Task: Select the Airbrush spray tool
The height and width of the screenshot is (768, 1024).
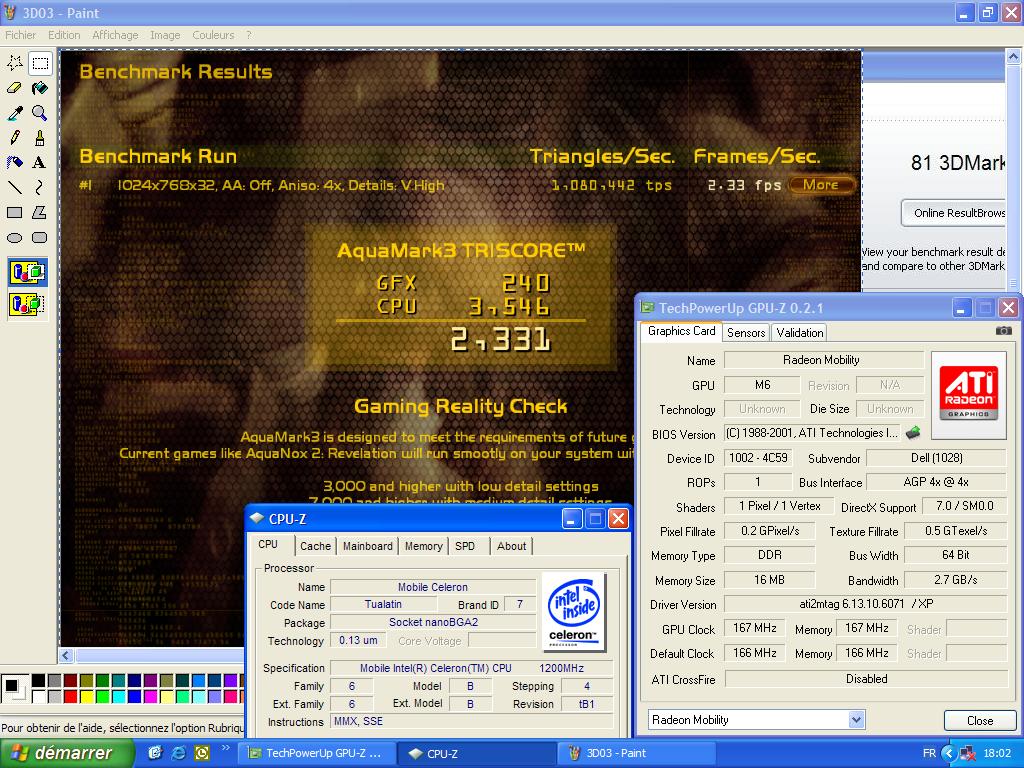Action: (x=14, y=163)
